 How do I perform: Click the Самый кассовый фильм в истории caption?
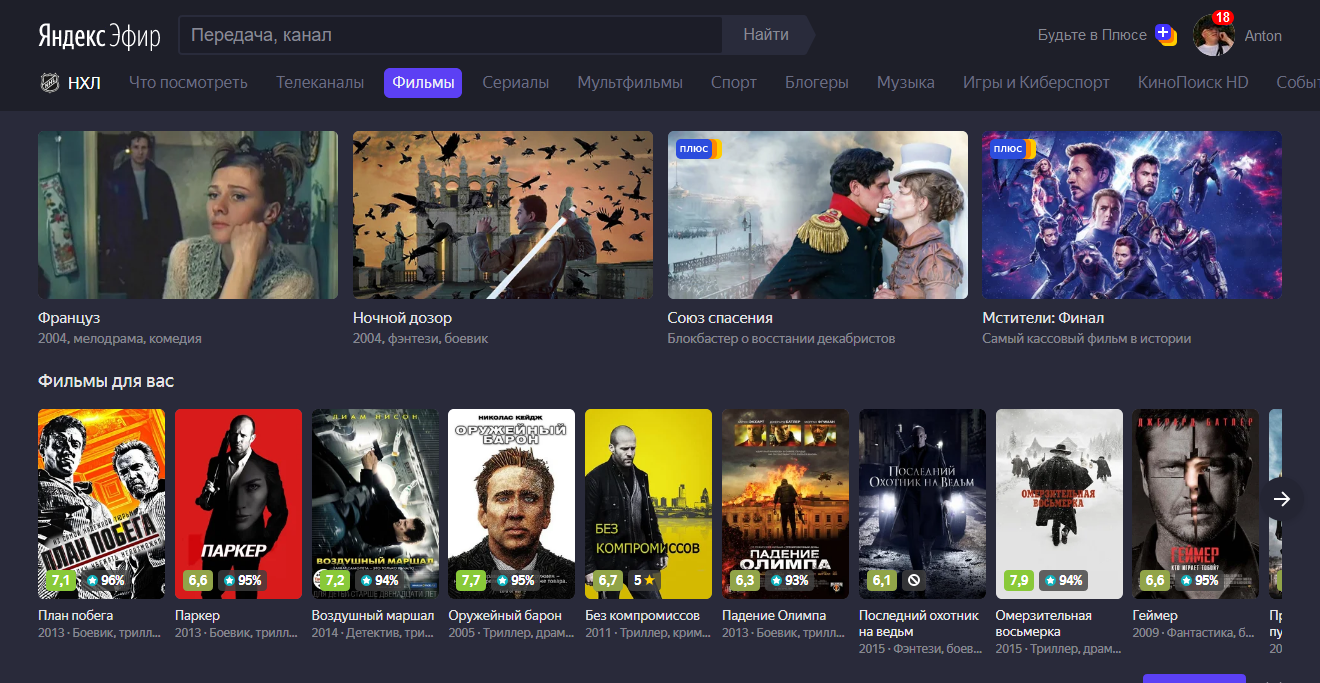click(x=1087, y=339)
